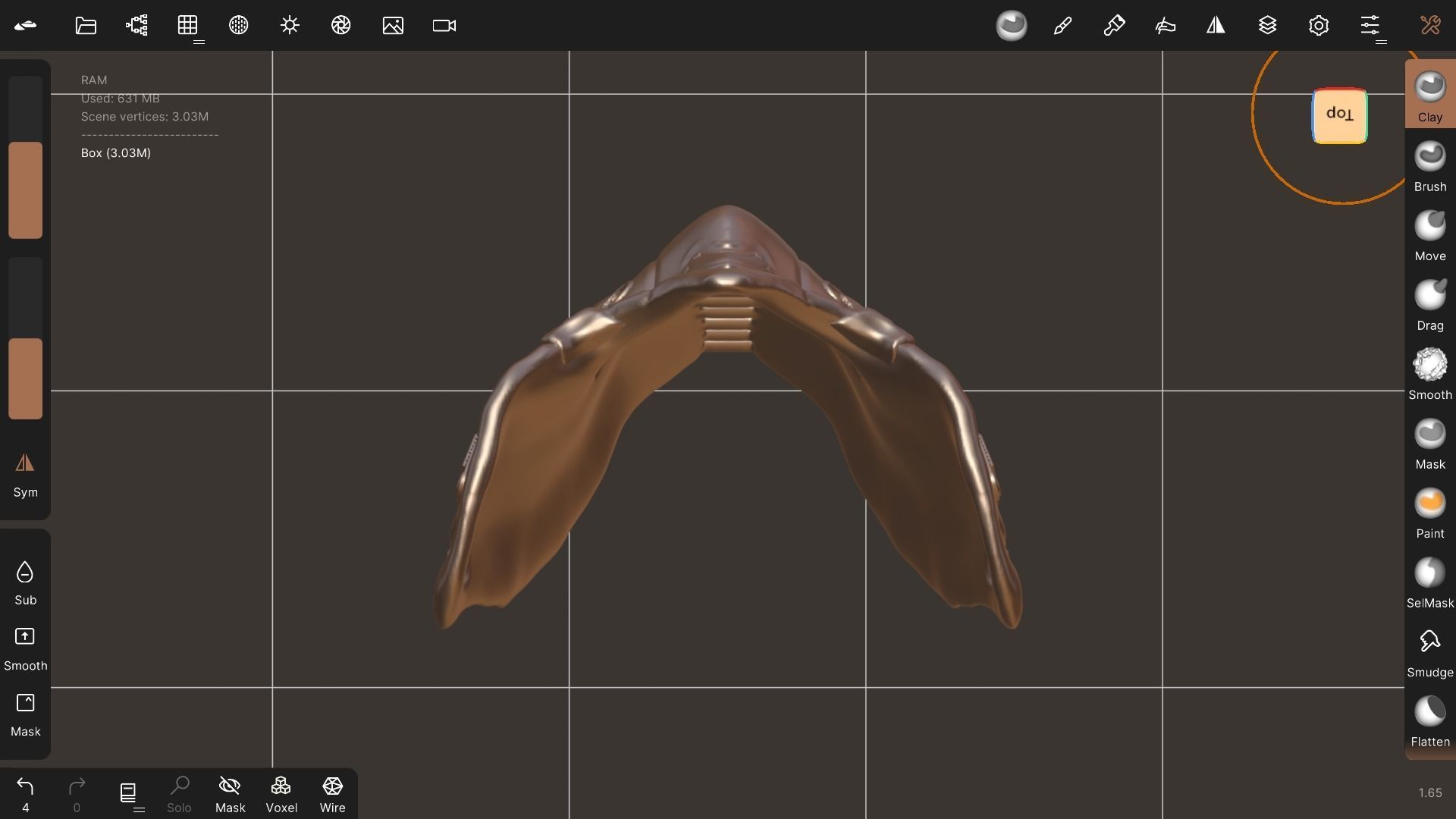
Task: Select the Flatten tool
Action: click(x=1430, y=721)
